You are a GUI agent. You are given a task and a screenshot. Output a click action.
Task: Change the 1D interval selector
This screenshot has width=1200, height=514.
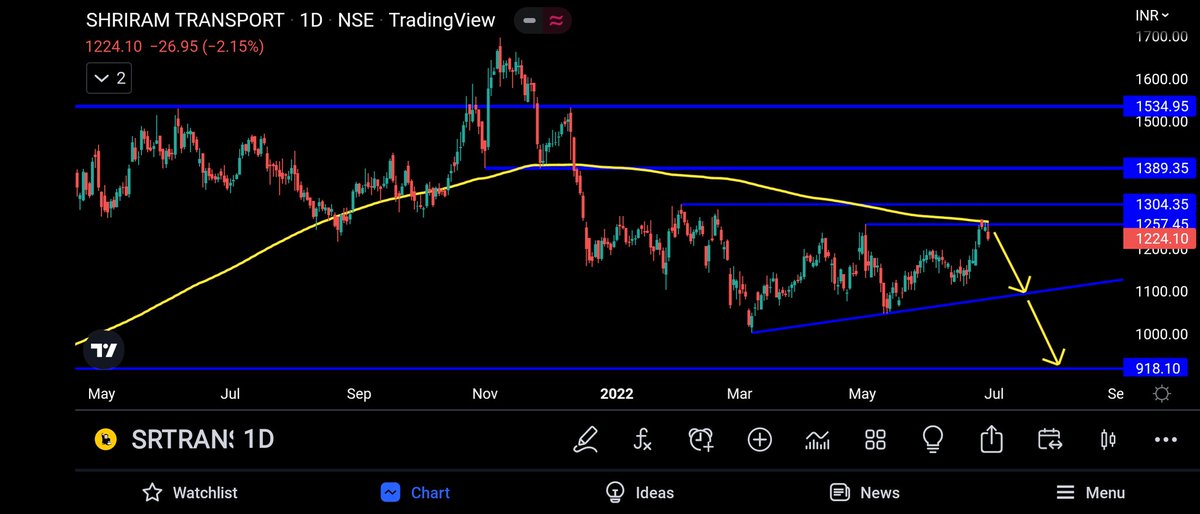pos(259,439)
